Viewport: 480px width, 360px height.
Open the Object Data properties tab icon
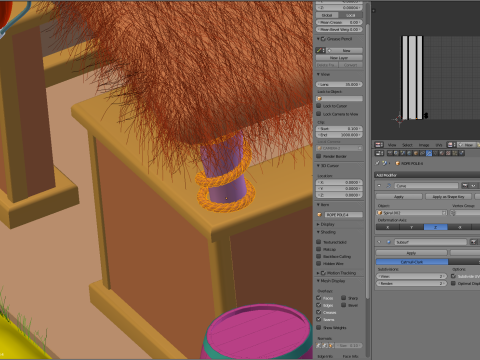(x=435, y=153)
